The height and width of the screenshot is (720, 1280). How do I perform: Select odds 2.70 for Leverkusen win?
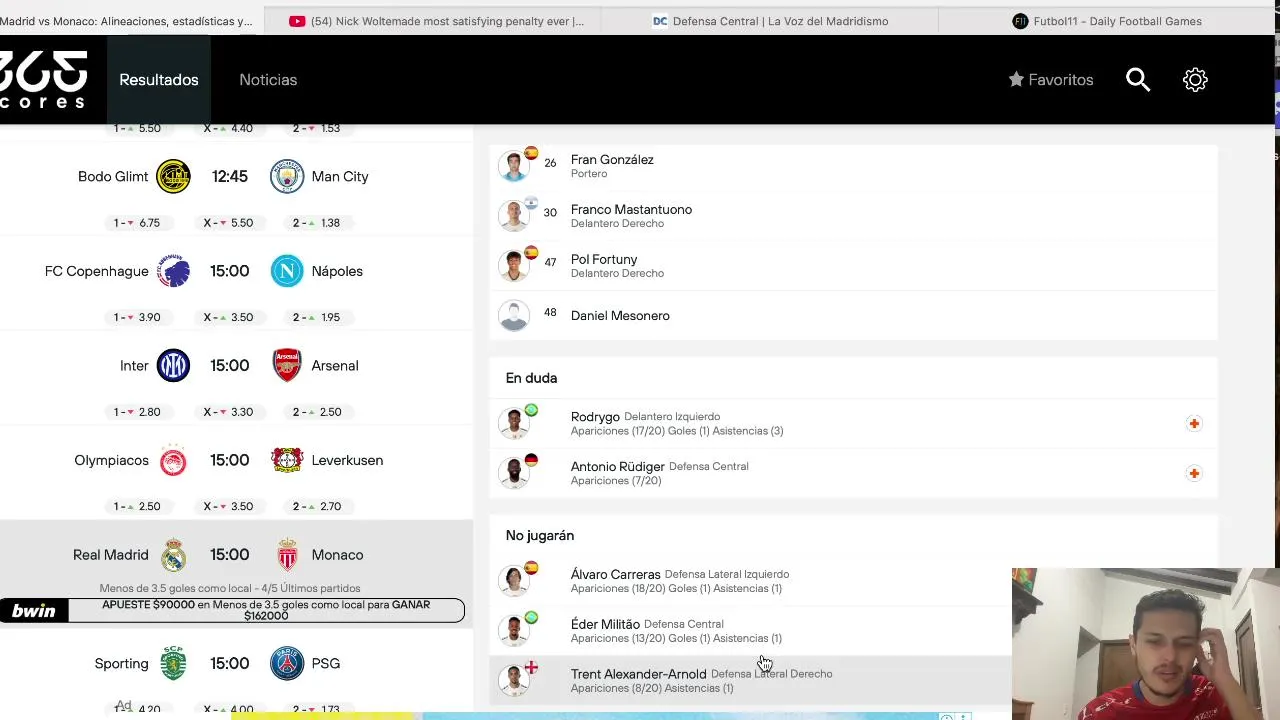point(317,506)
